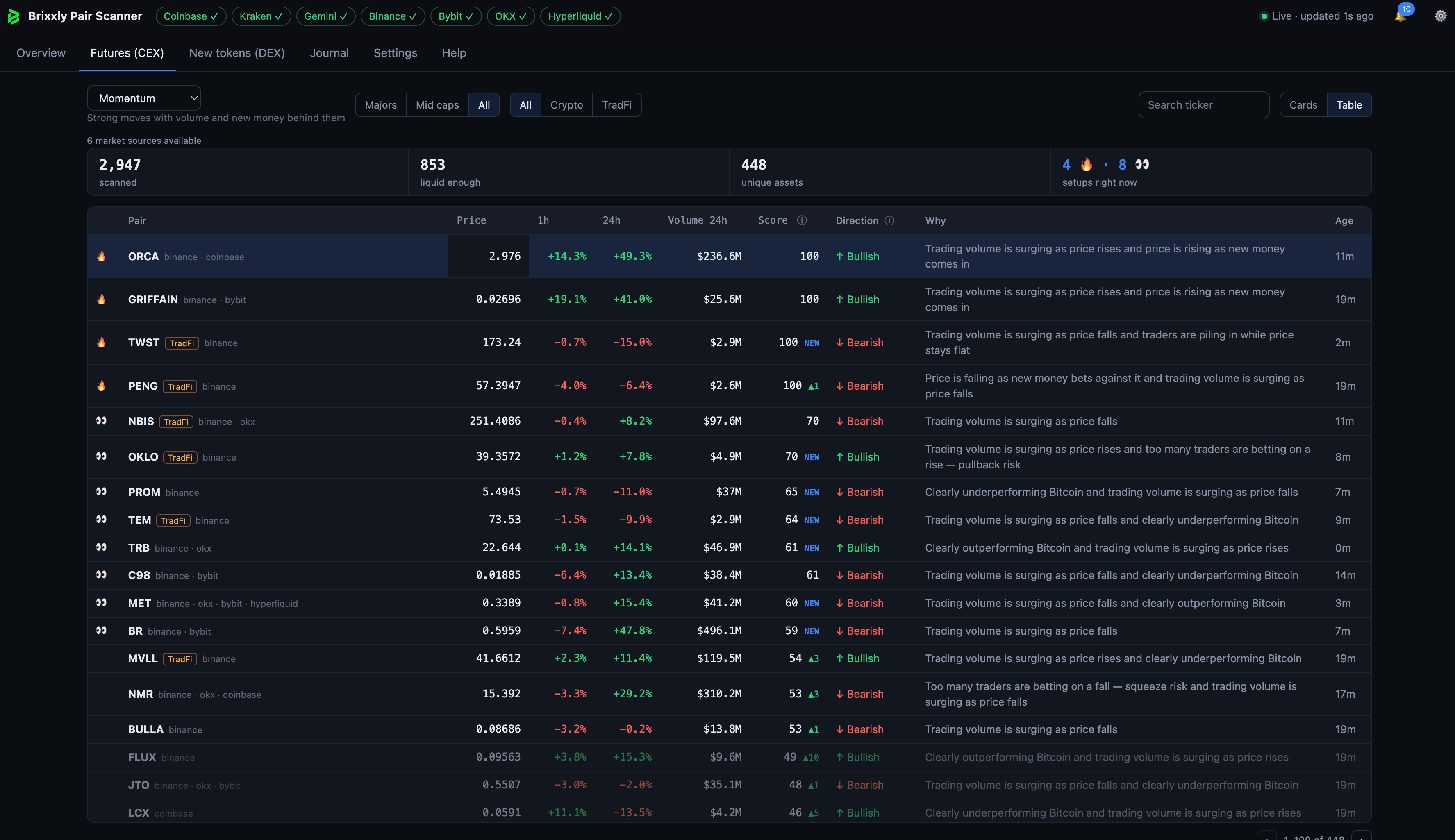This screenshot has width=1455, height=840.
Task: Click the Score column info icon
Action: [x=802, y=220]
